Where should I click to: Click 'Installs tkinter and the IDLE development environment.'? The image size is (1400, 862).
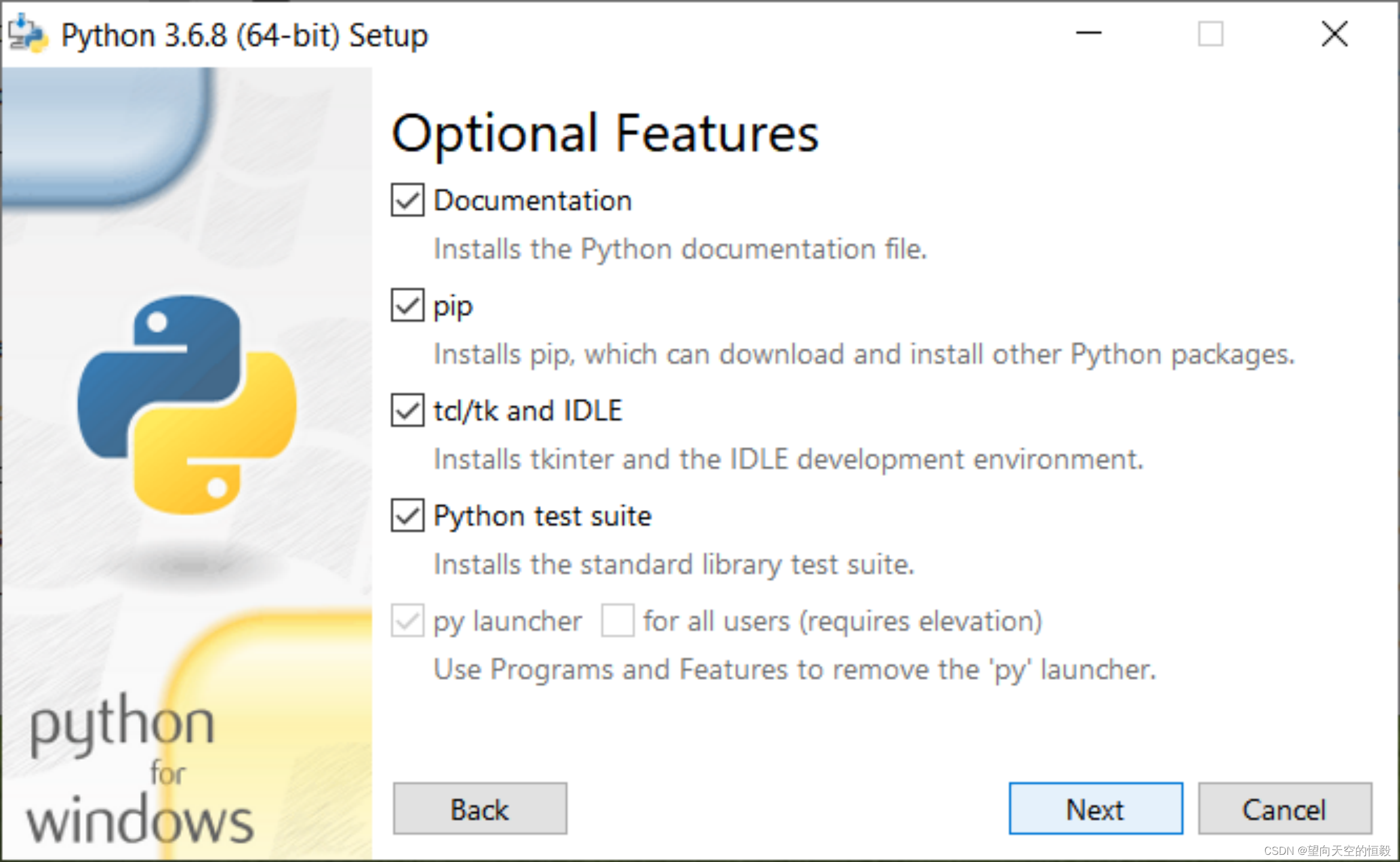click(789, 460)
